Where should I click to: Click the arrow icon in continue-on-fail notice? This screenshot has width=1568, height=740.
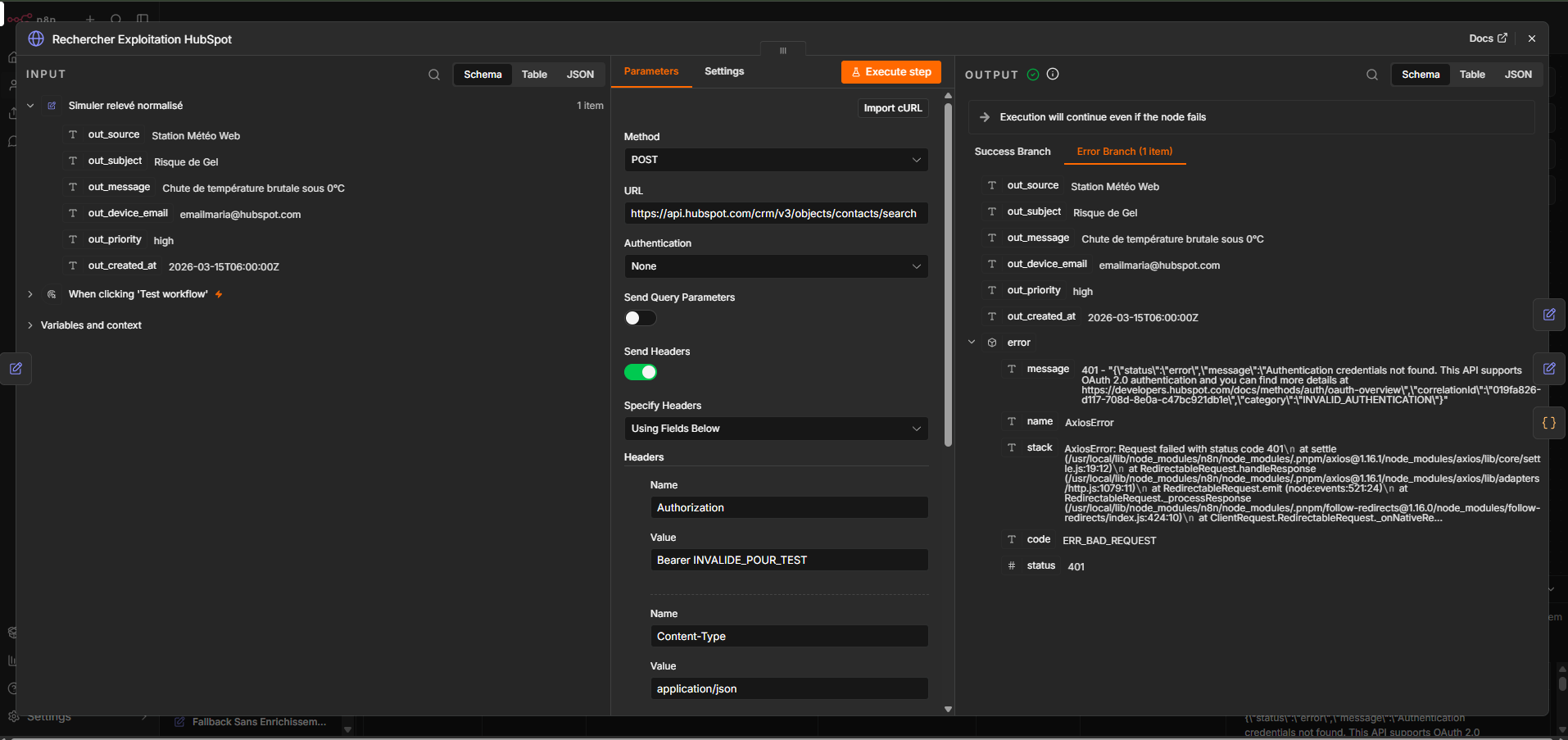pyautogui.click(x=985, y=117)
